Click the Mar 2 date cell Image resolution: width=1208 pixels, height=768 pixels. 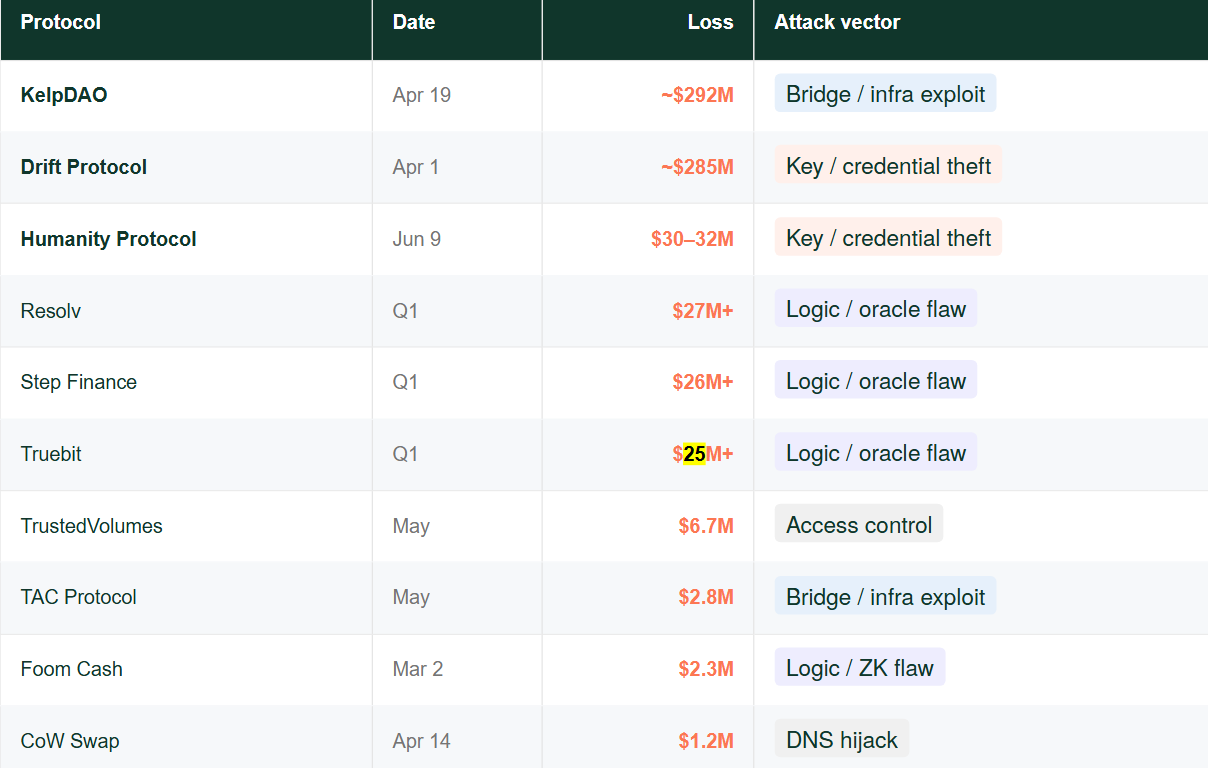[418, 669]
